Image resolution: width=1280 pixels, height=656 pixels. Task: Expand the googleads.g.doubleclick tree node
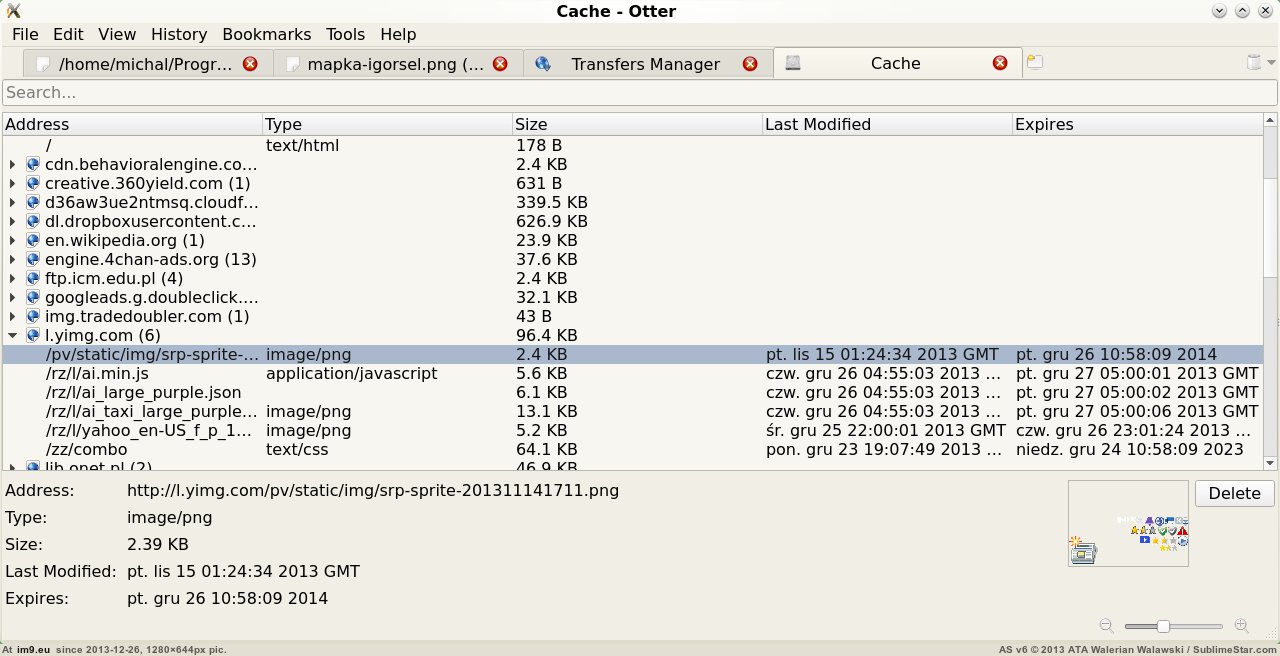point(12,297)
